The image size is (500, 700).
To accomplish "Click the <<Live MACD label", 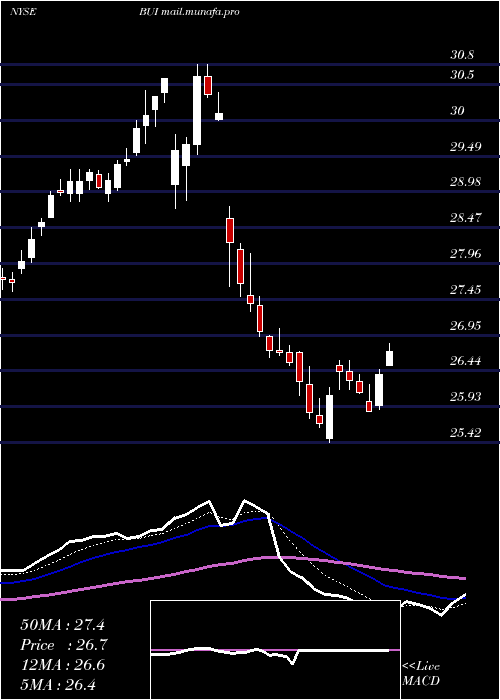I will coord(421,674).
